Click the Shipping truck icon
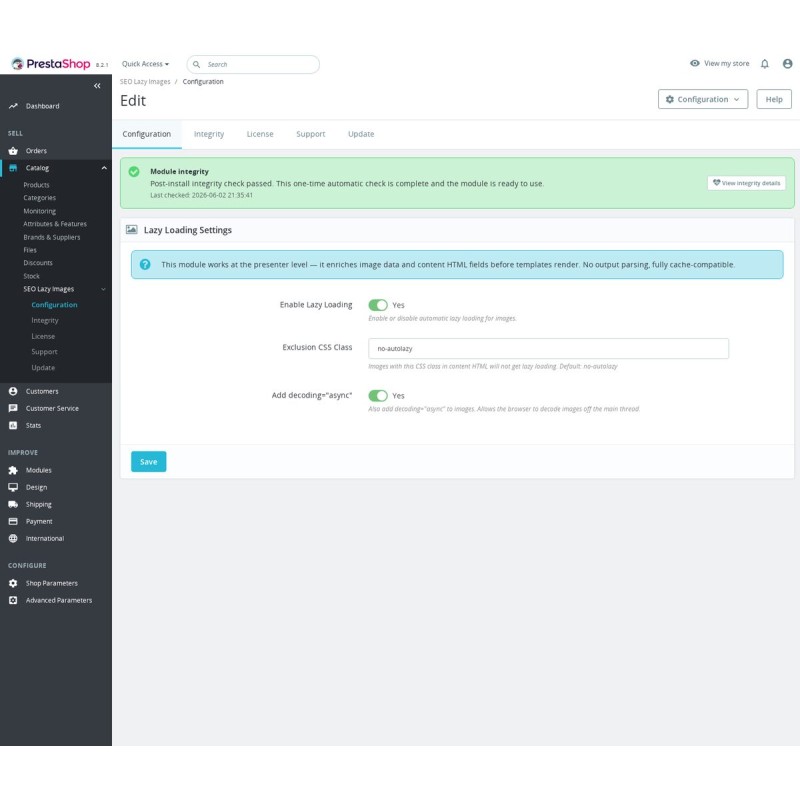The image size is (800, 800). 13,505
